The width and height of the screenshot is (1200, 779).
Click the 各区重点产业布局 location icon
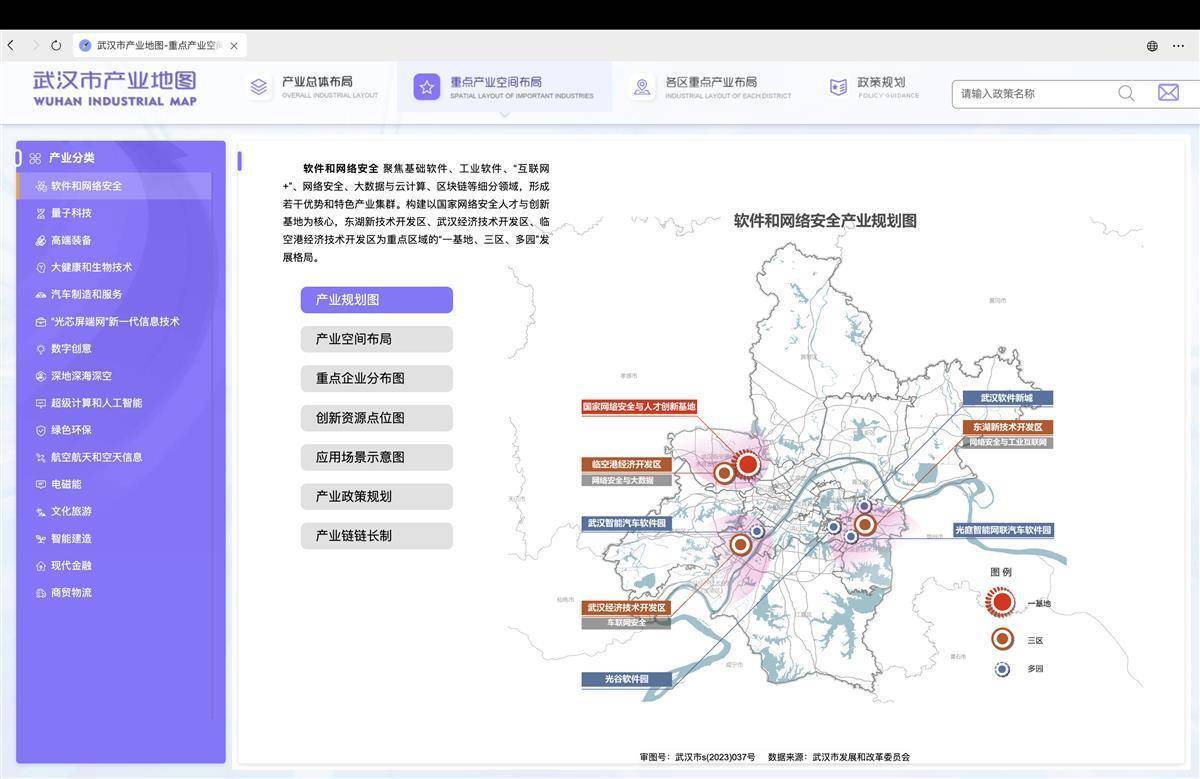[x=642, y=87]
